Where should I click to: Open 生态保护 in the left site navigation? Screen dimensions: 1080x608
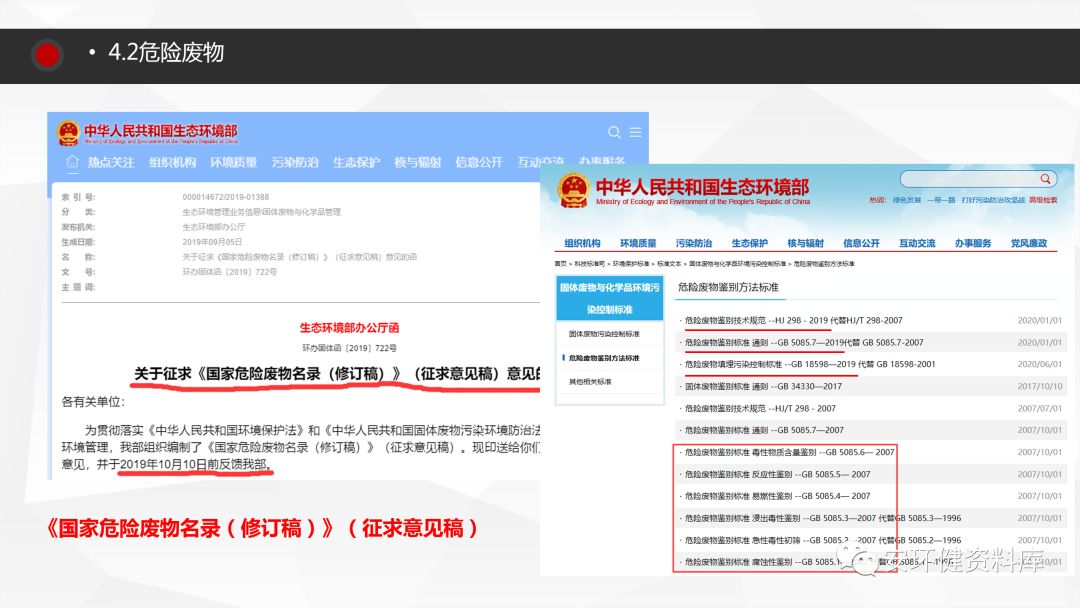(356, 163)
